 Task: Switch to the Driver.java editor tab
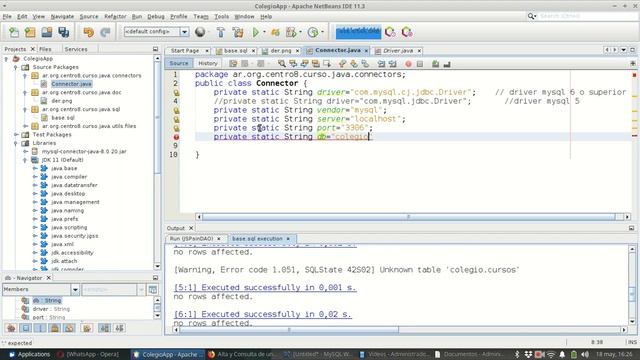tap(398, 51)
